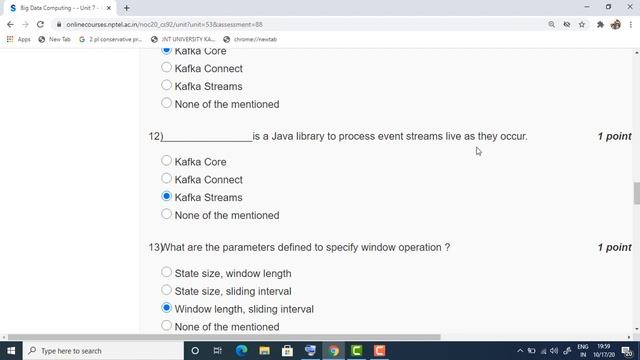Open the Extensions puzzle icon

click(600, 24)
